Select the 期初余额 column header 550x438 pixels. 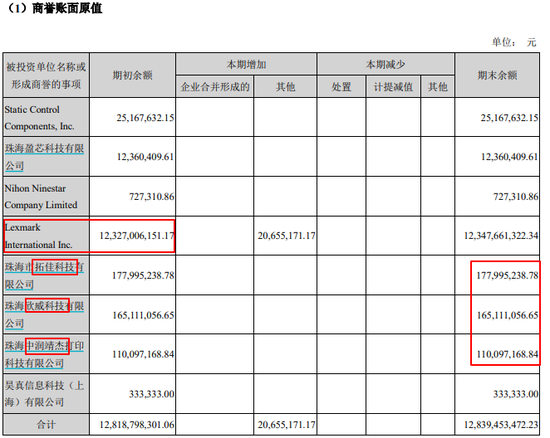132,75
